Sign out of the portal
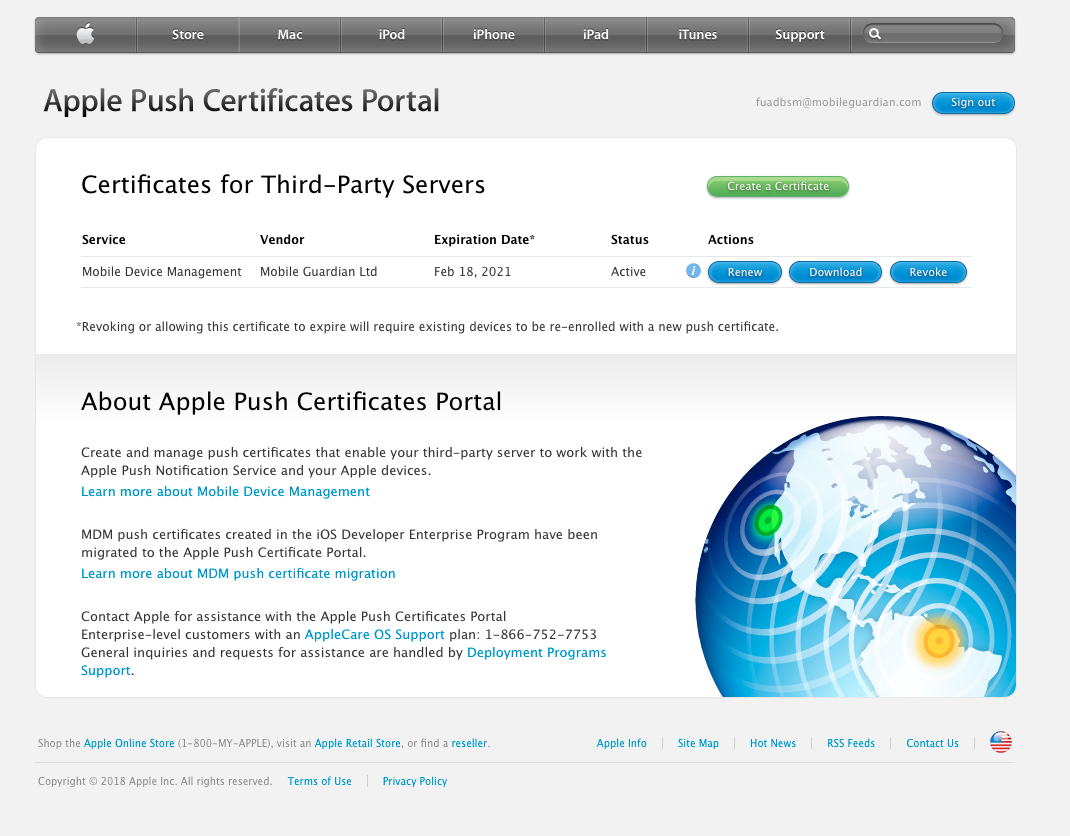Viewport: 1070px width, 836px height. (x=973, y=102)
